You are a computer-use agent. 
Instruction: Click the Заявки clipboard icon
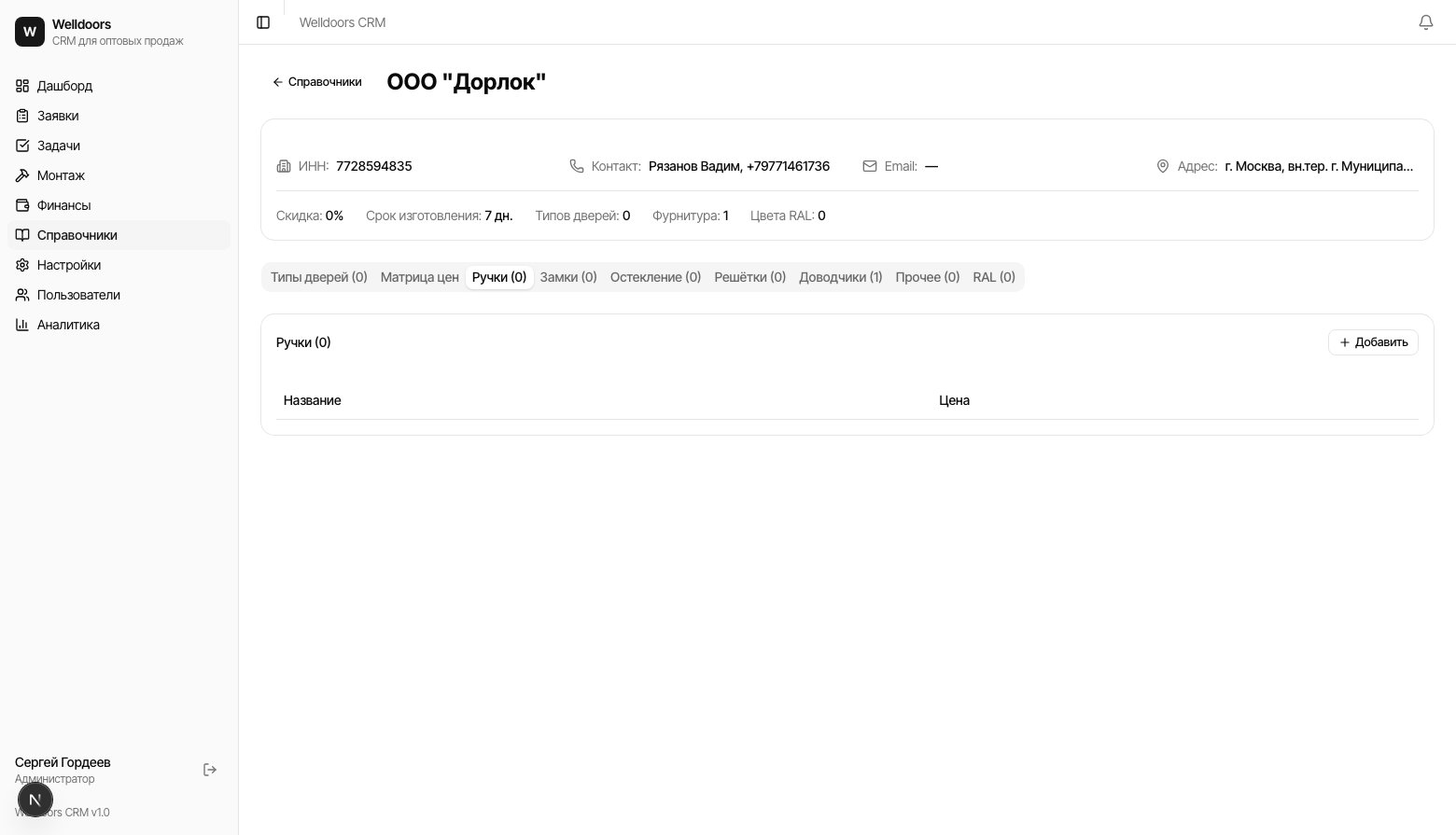(22, 116)
